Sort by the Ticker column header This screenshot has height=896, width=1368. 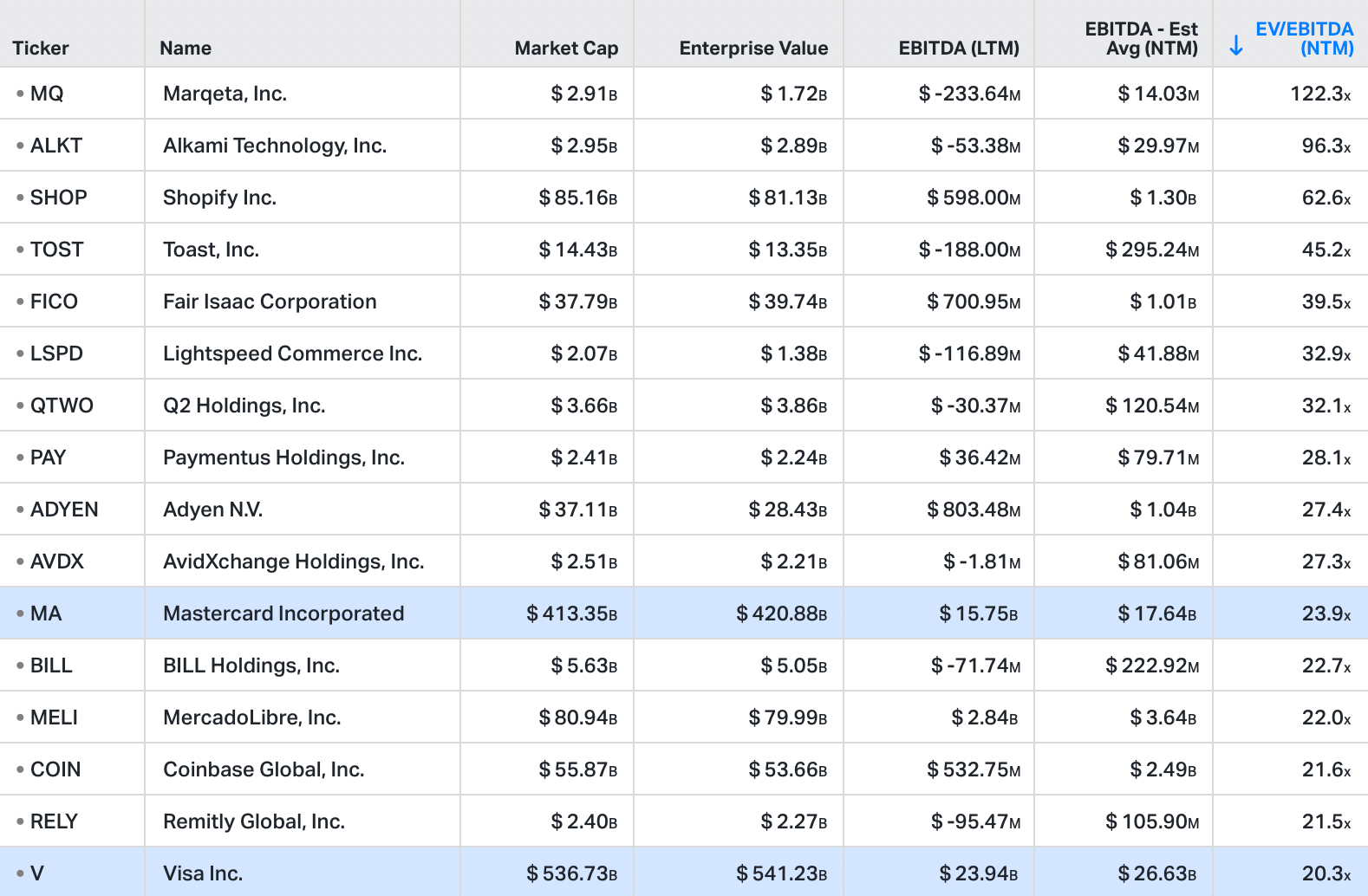click(x=41, y=49)
